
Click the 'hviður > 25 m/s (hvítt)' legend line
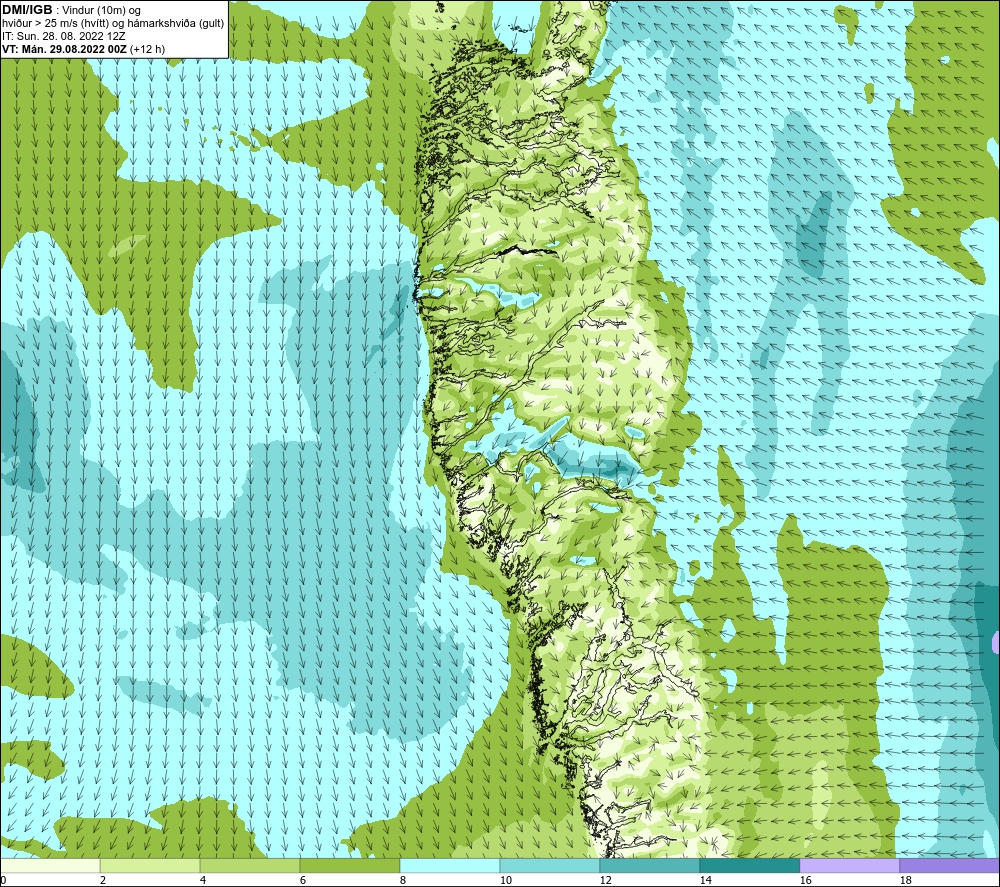pyautogui.click(x=113, y=24)
